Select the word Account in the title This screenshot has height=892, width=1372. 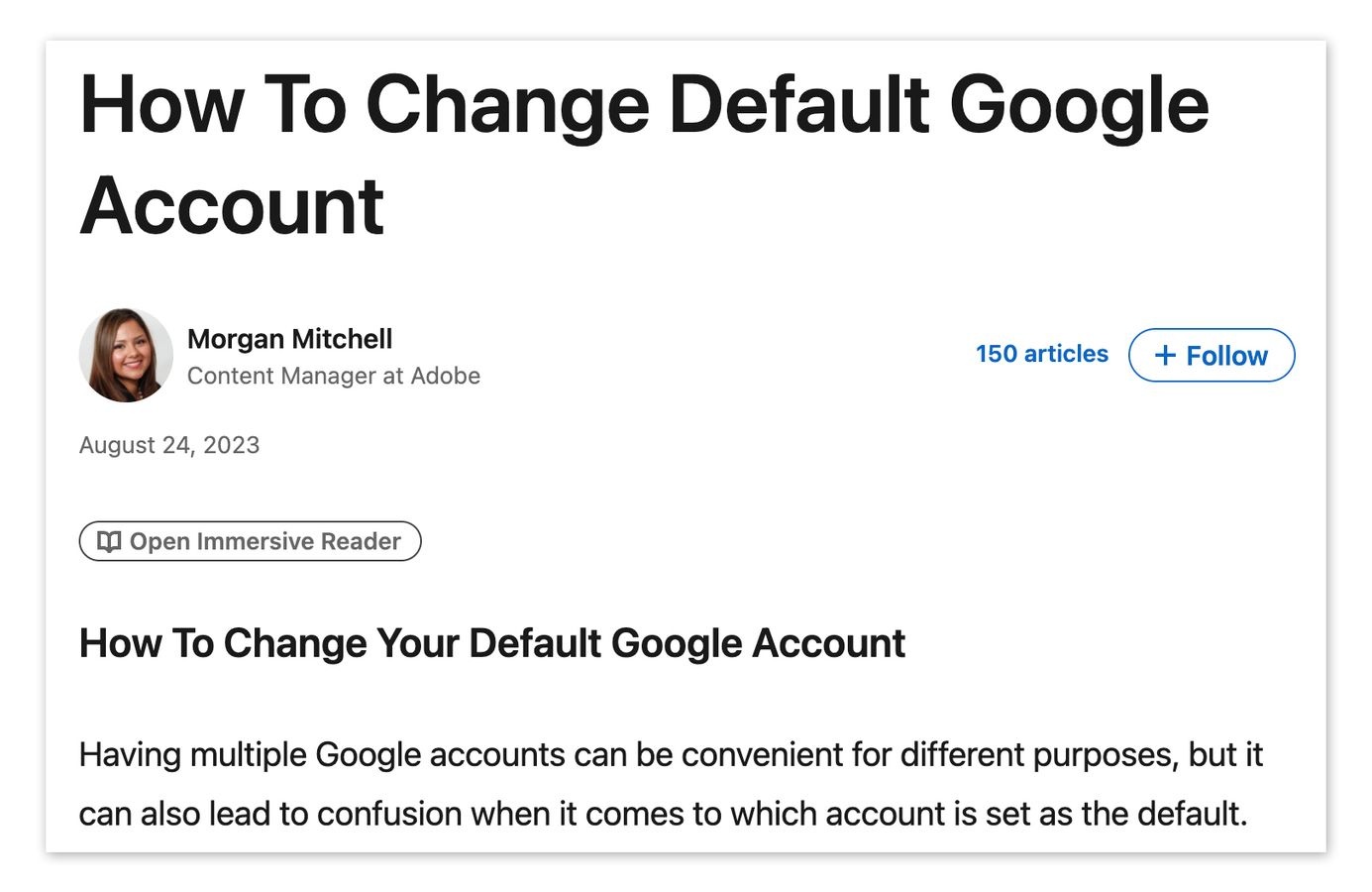(x=233, y=205)
